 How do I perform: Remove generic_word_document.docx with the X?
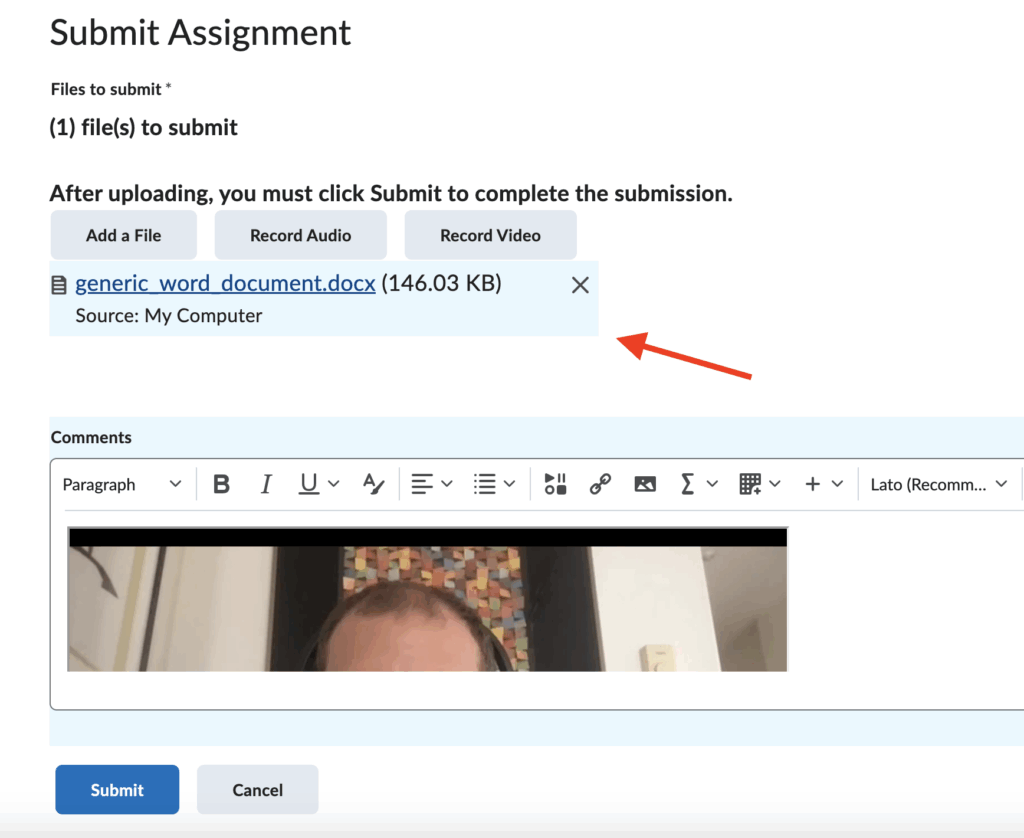(580, 285)
